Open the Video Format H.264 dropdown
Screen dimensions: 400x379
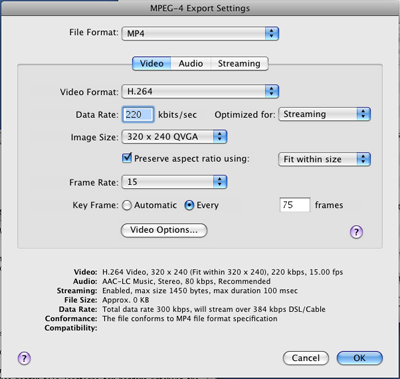pos(200,91)
